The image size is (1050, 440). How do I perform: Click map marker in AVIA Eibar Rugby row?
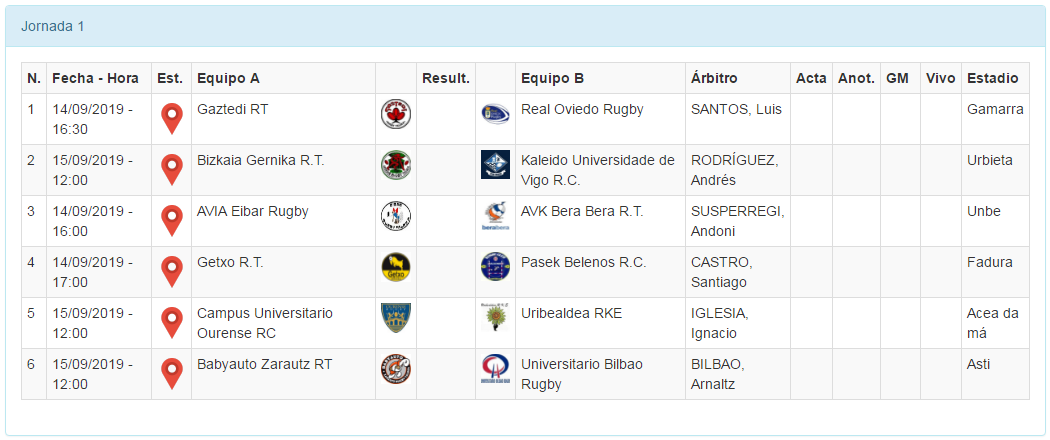click(172, 220)
